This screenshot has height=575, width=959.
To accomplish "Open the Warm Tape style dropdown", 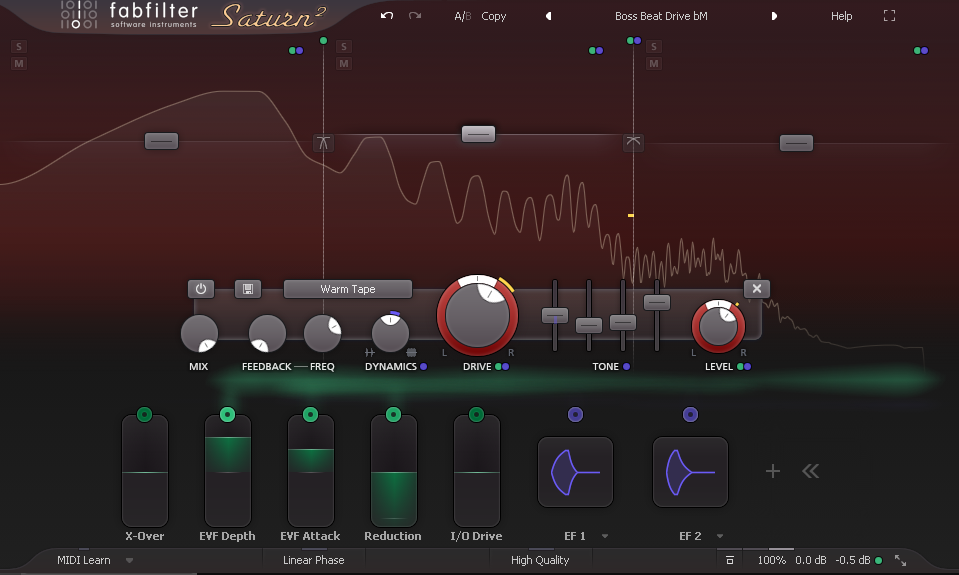I will point(348,289).
